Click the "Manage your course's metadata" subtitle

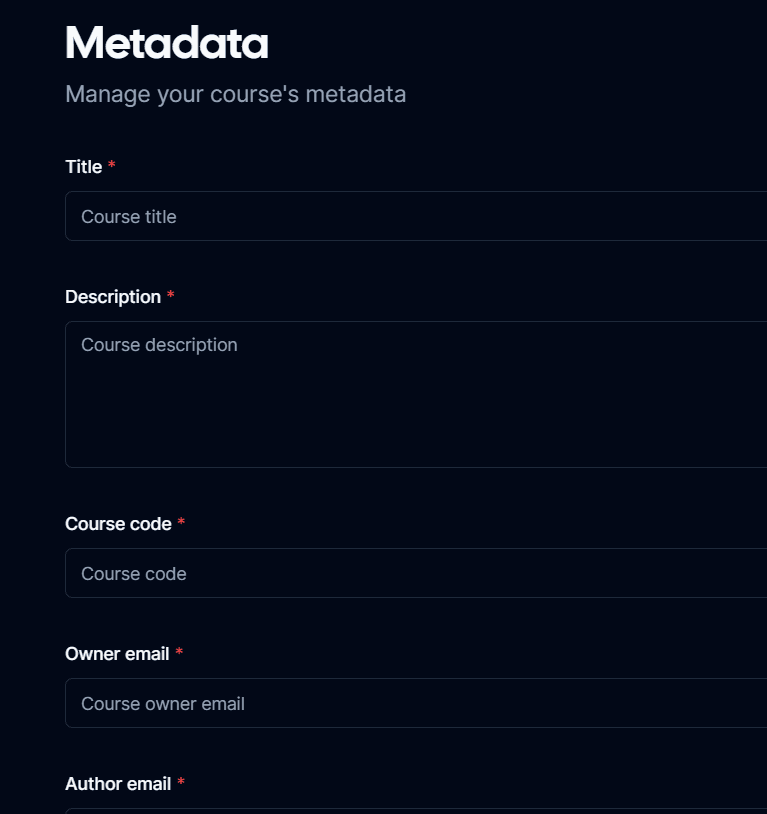236,94
